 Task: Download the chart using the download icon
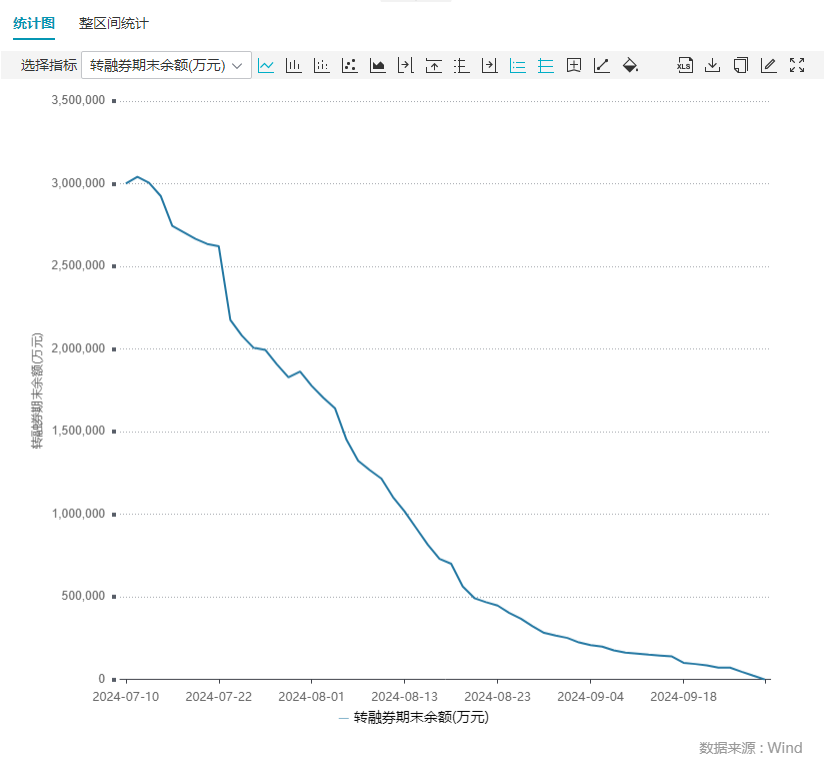[x=713, y=65]
